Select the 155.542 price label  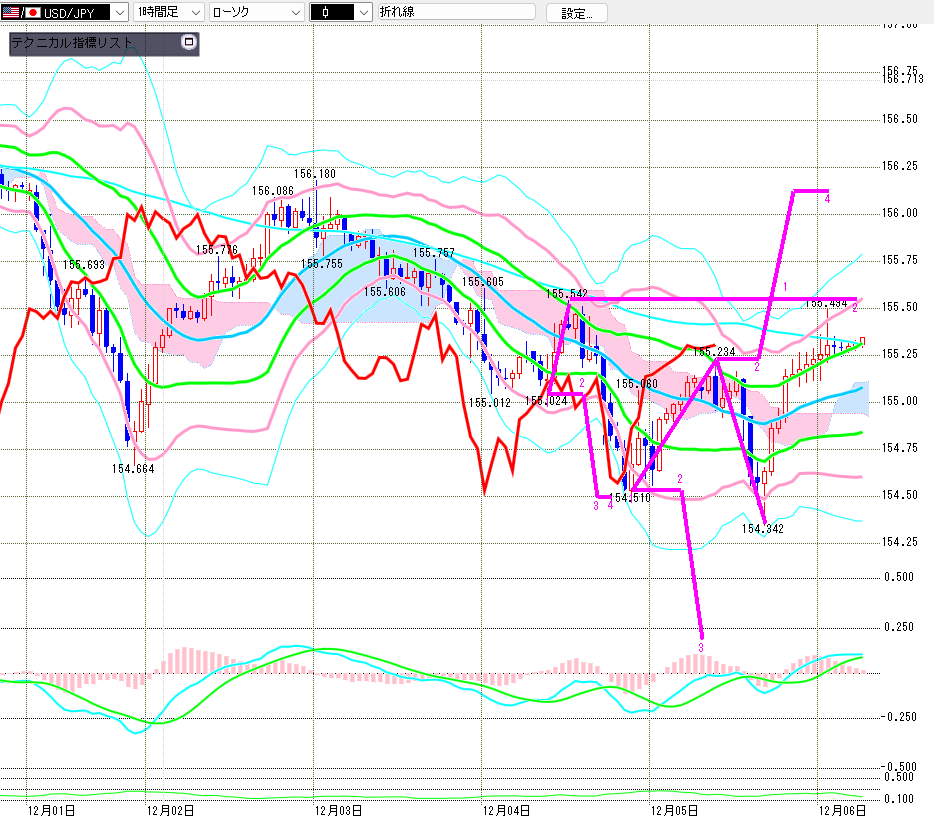pyautogui.click(x=566, y=294)
